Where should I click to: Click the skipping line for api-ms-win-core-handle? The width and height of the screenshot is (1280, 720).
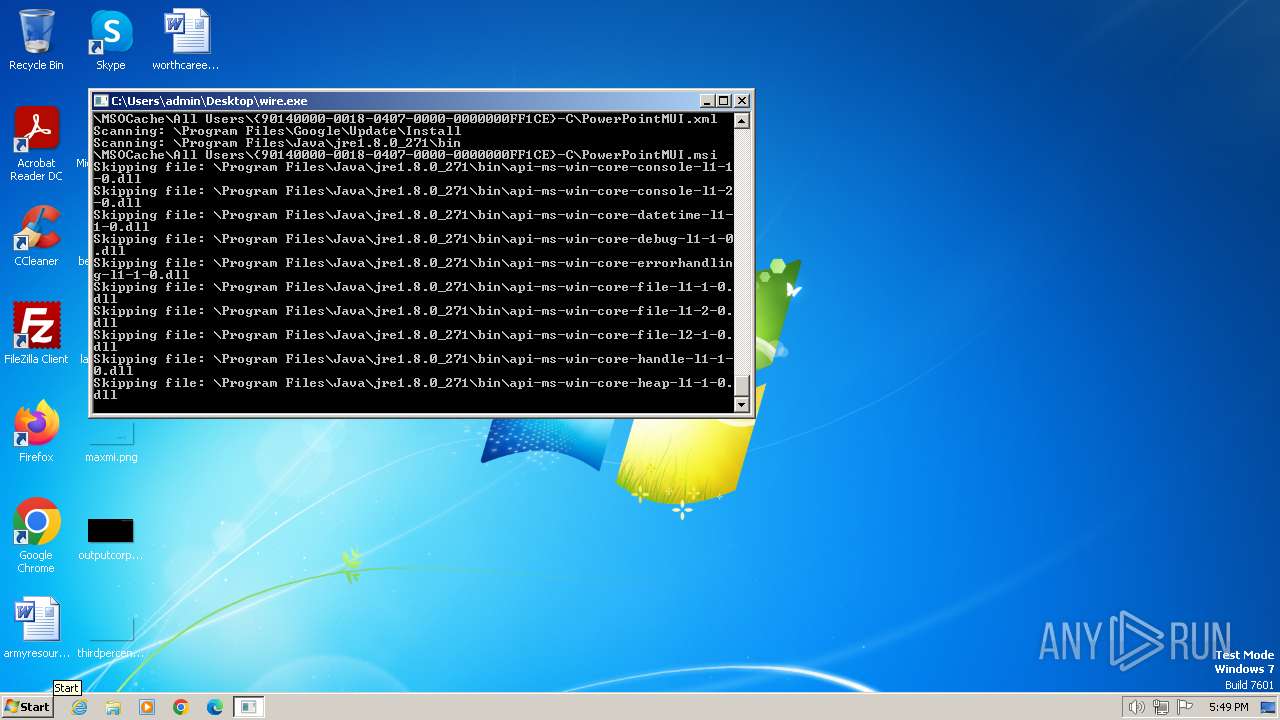[x=413, y=365]
